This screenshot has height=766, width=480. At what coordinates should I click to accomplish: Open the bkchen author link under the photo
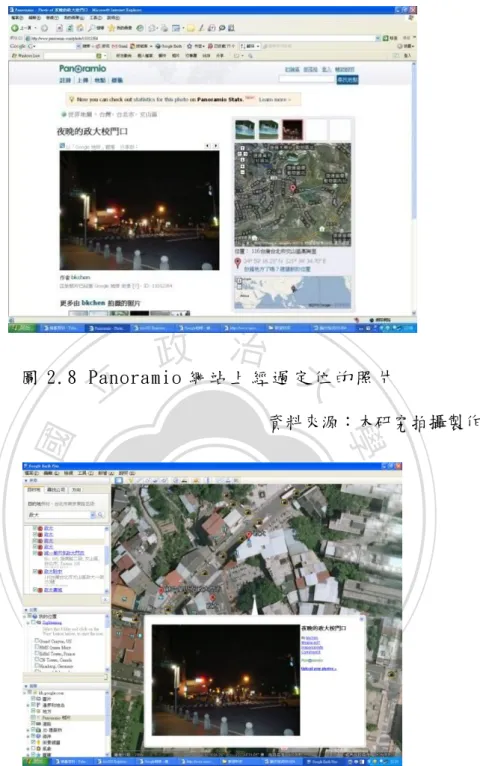80,277
